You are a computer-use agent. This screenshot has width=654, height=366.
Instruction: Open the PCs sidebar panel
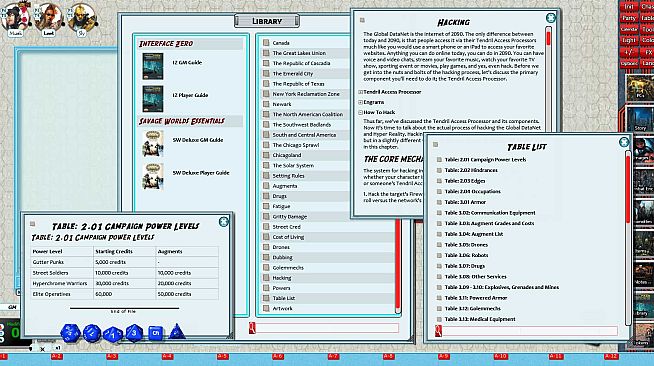640,87
